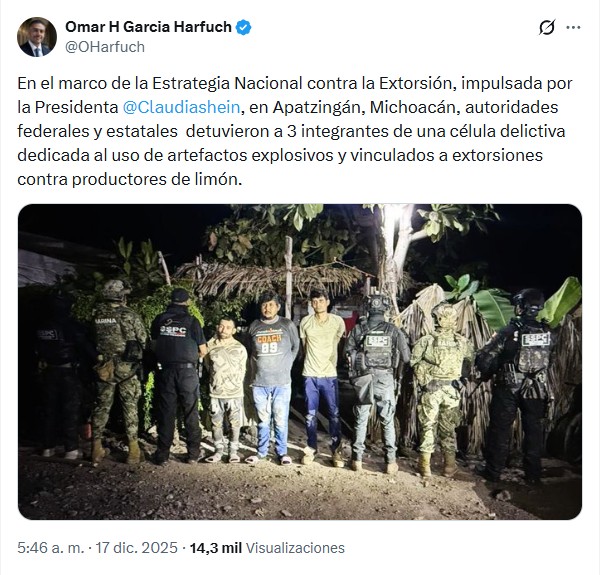Screen dimensions: 602x575
Task: Click the 14,3 mil view count
Action: pos(215,548)
